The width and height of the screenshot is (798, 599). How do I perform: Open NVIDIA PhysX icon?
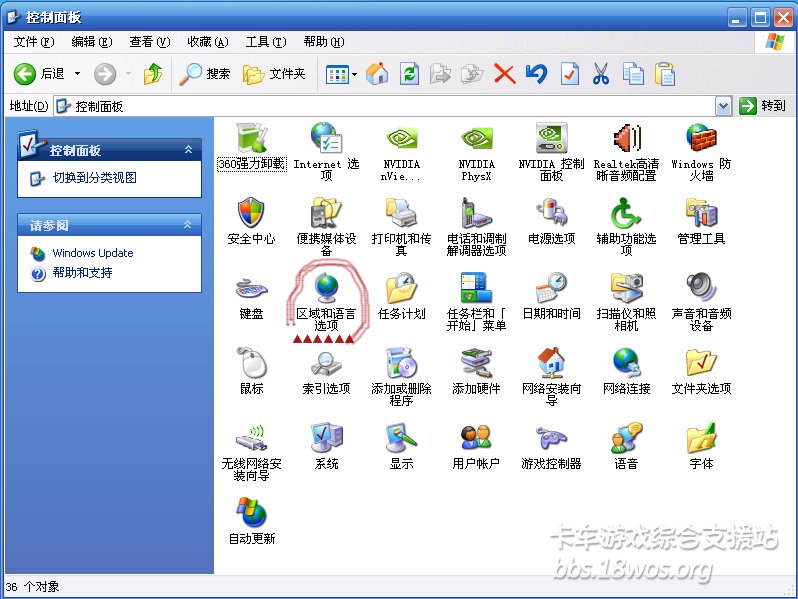pos(476,138)
